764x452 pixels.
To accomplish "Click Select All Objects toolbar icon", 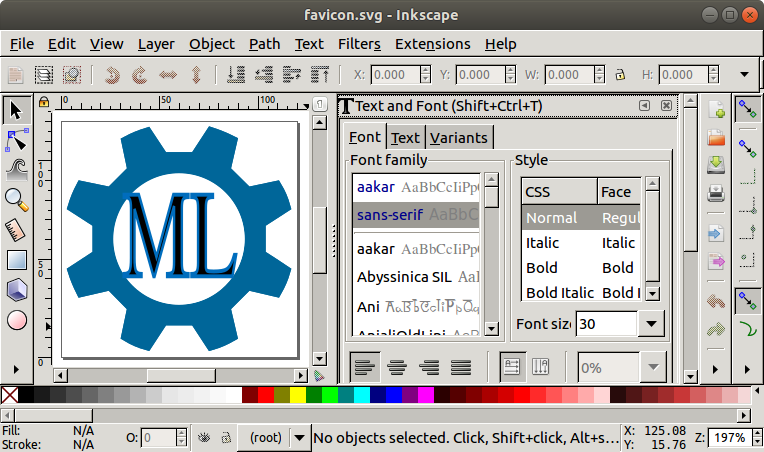I will point(16,75).
